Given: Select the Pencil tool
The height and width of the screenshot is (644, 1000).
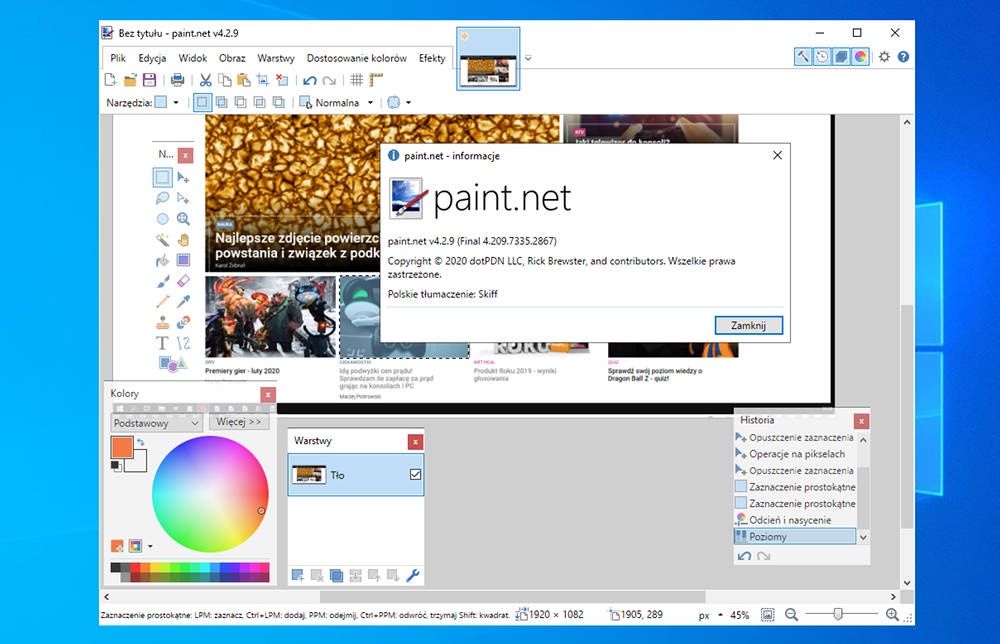Looking at the screenshot, I should tap(163, 302).
